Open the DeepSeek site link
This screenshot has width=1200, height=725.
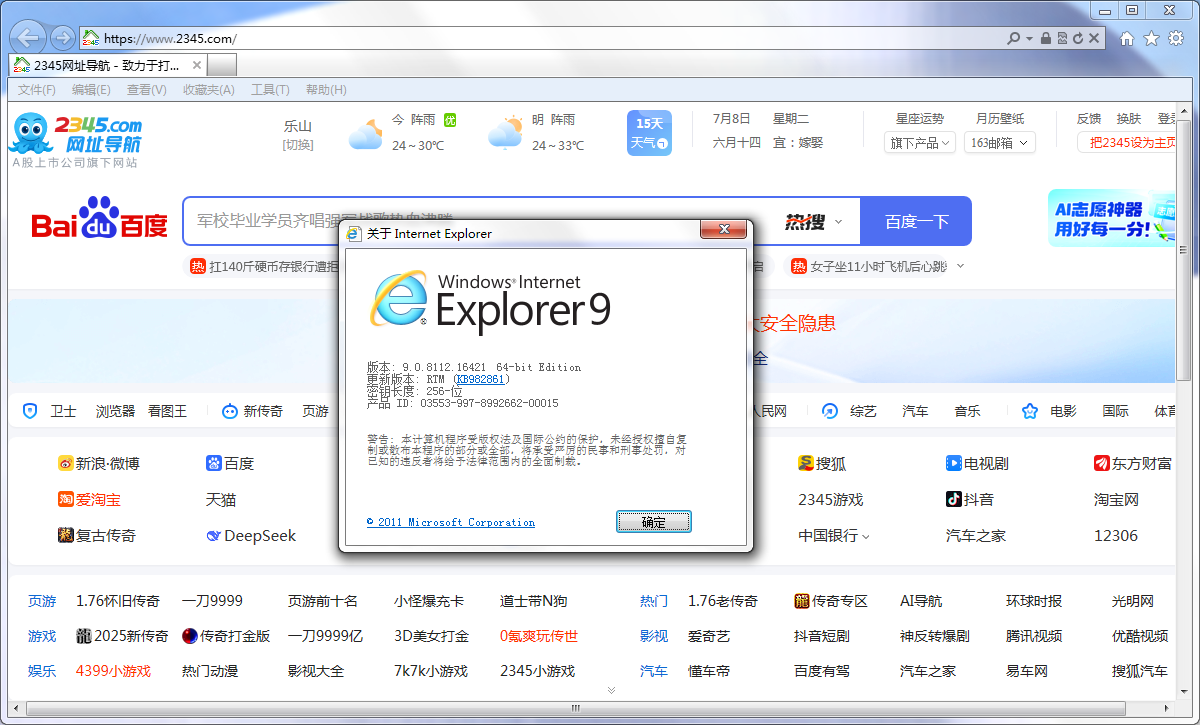pyautogui.click(x=251, y=535)
